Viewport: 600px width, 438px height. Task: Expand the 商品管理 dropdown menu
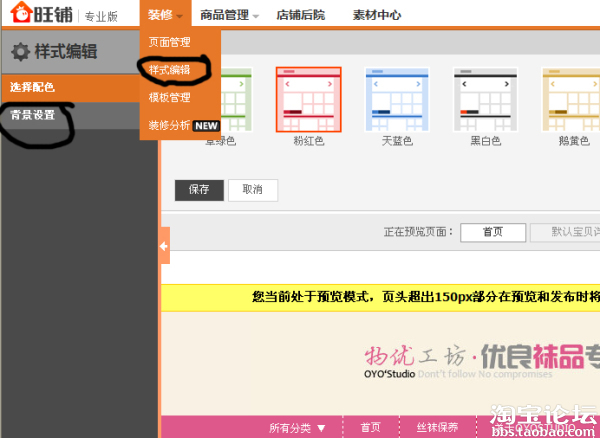(x=230, y=15)
